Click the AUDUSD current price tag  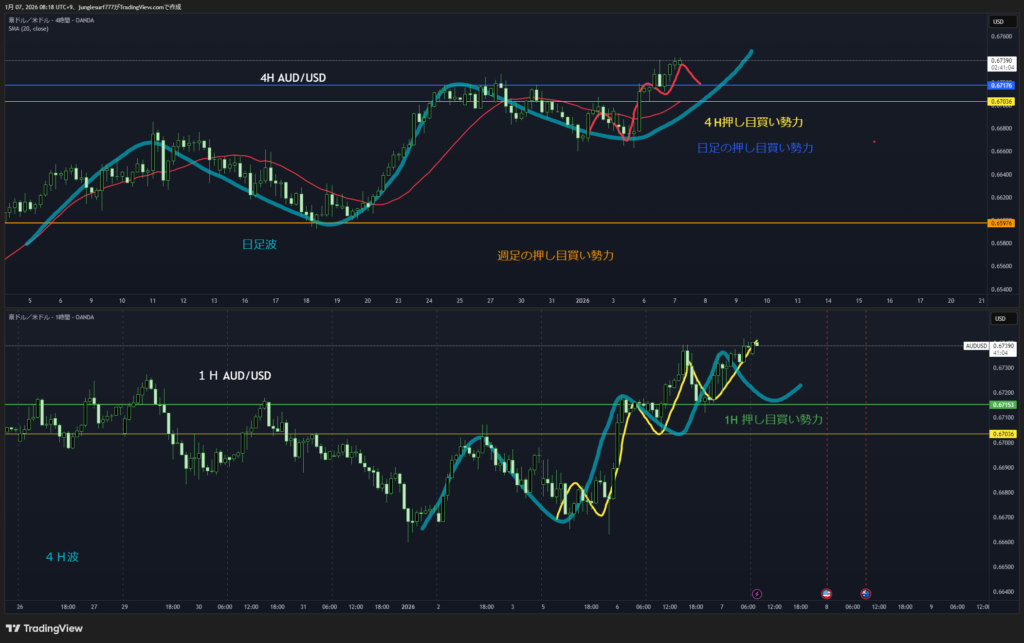(x=977, y=346)
